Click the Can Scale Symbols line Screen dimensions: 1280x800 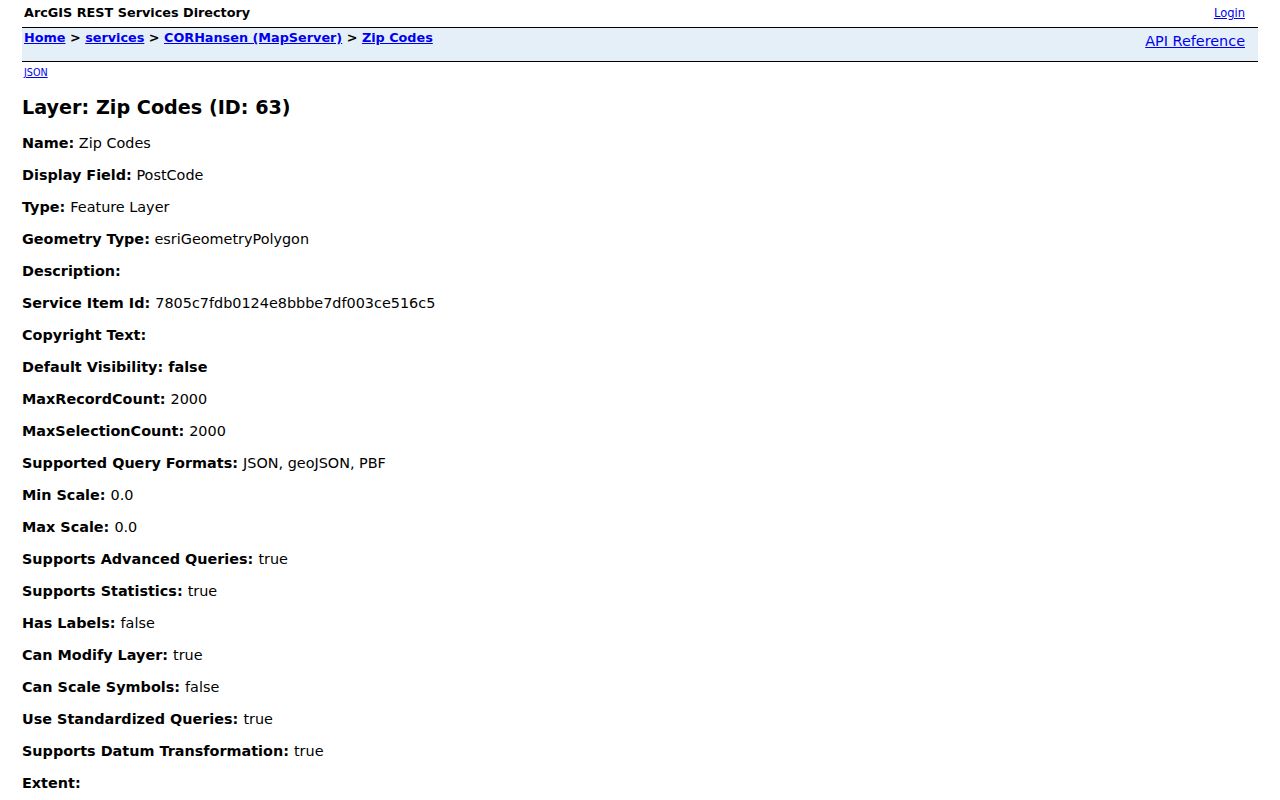pos(120,687)
